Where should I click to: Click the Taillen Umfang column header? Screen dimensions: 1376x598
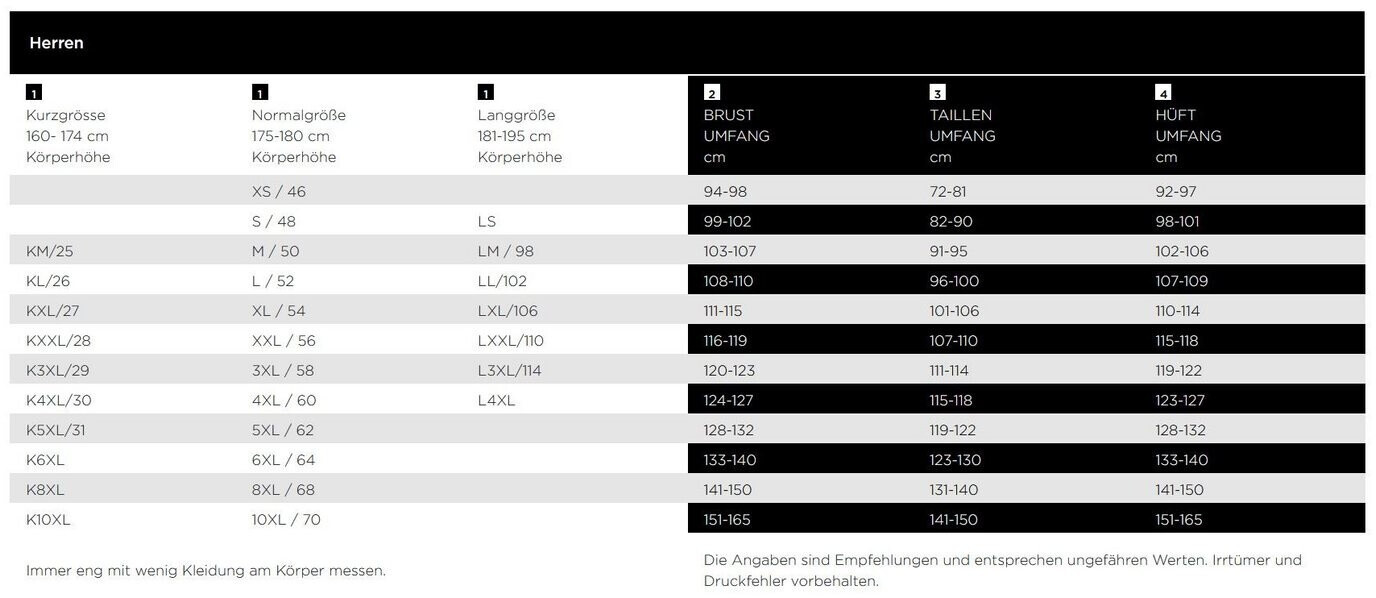point(962,126)
